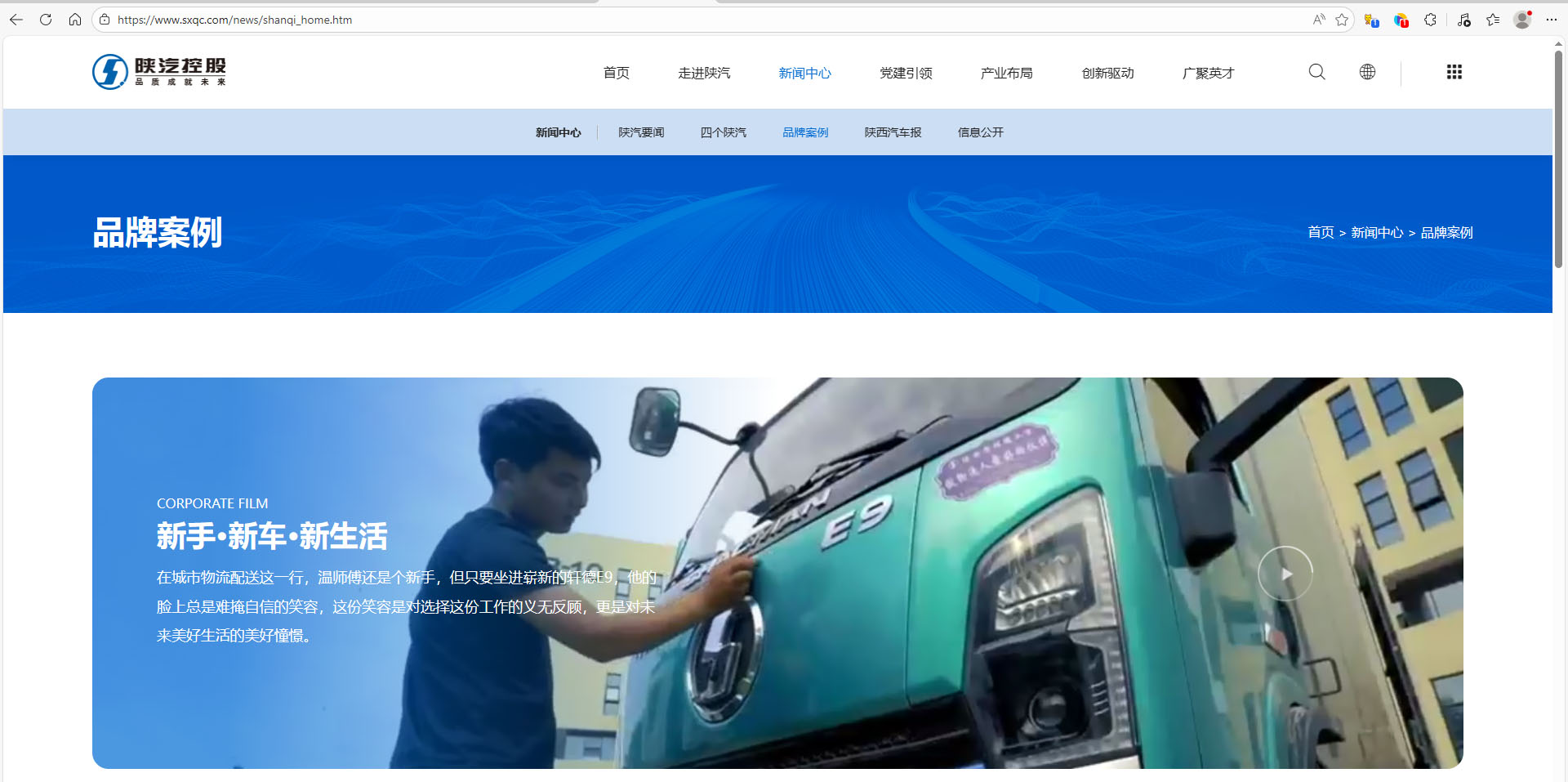Click the read aloud icon
This screenshot has height=782, width=1568.
pyautogui.click(x=1319, y=20)
